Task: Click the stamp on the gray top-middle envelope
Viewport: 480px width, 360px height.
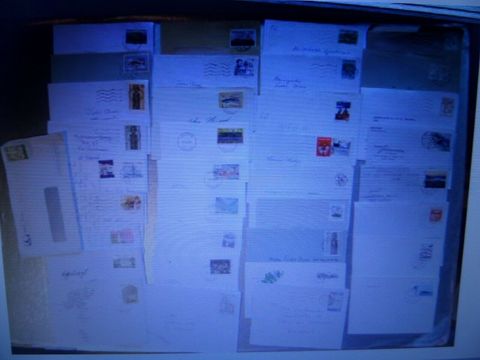Action: click(x=243, y=38)
